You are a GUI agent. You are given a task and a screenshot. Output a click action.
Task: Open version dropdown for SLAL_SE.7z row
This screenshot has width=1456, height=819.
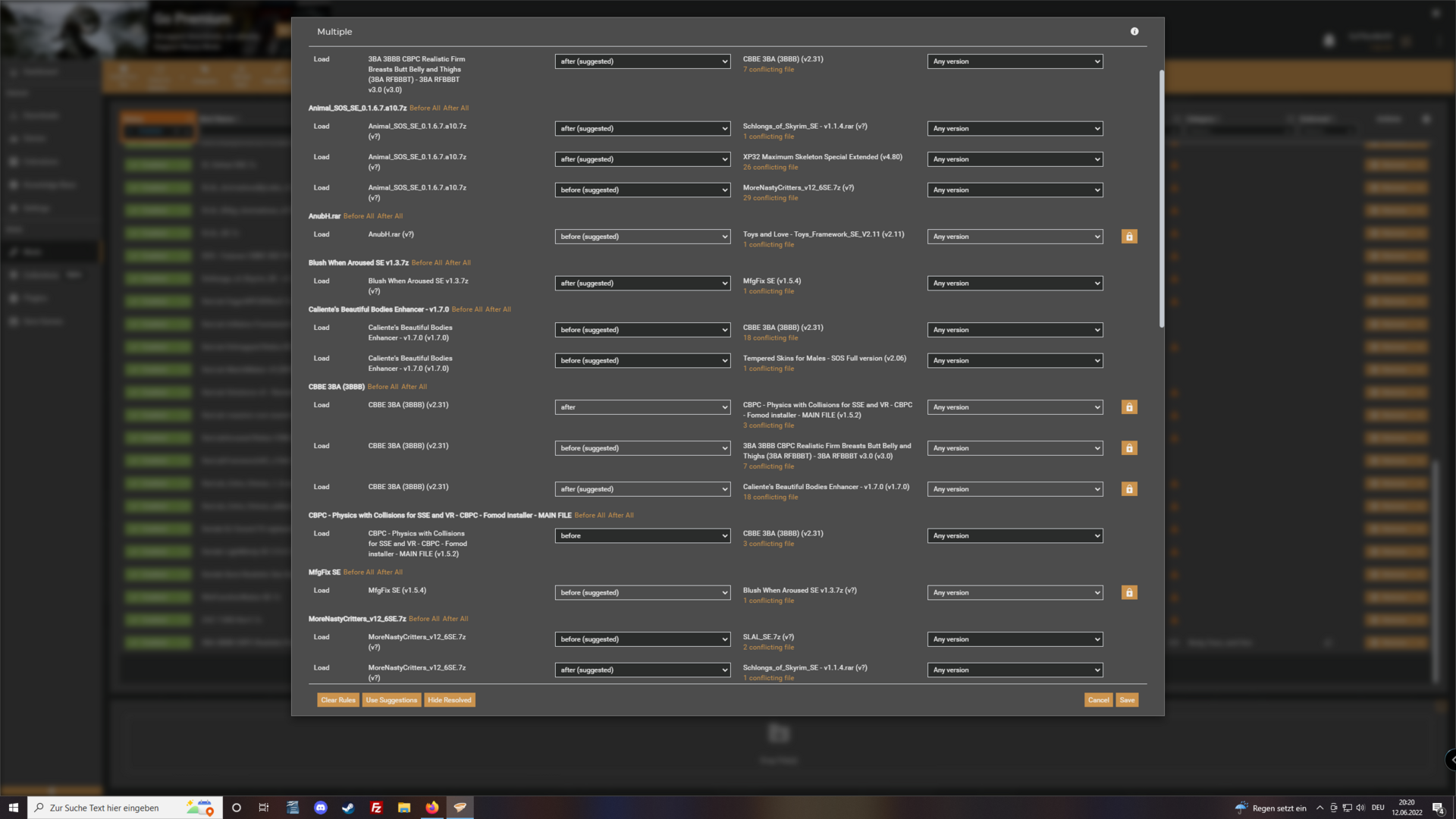tap(1015, 639)
